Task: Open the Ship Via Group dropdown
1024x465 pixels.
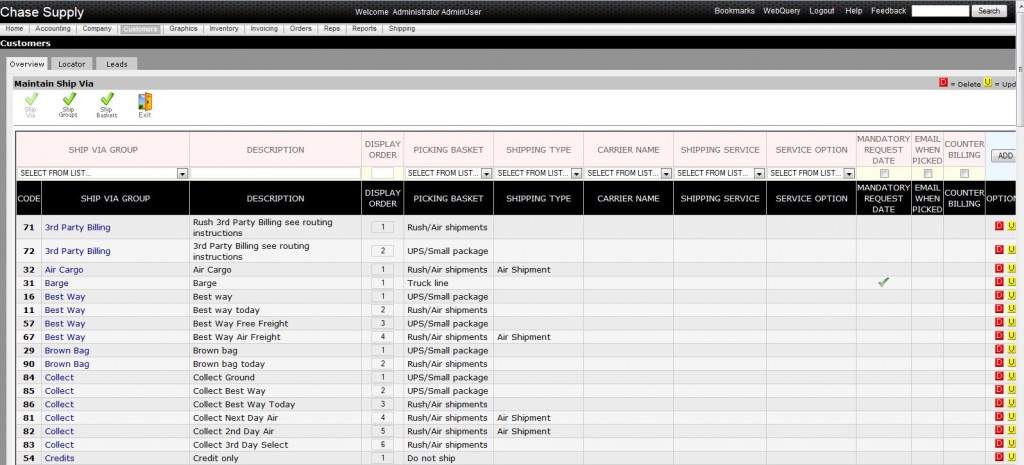Action: pyautogui.click(x=103, y=174)
